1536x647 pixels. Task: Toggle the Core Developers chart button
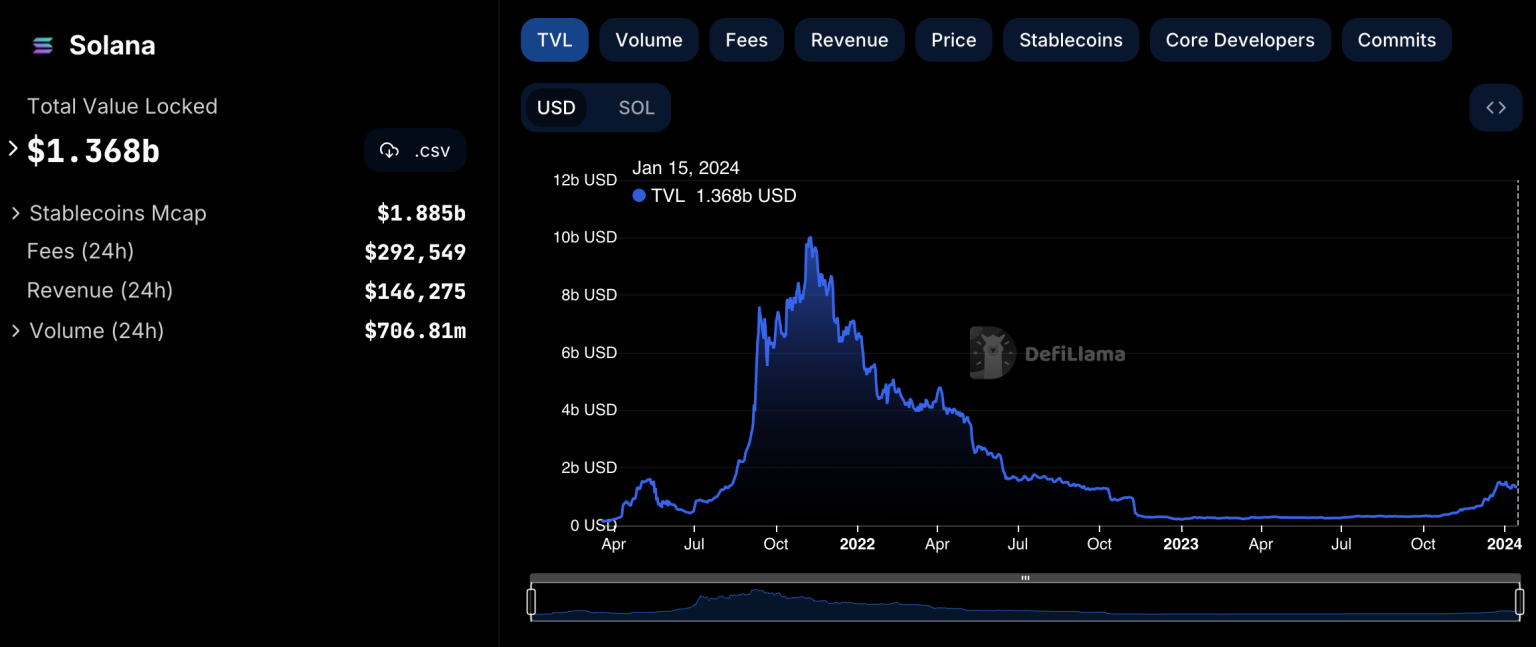click(x=1240, y=40)
